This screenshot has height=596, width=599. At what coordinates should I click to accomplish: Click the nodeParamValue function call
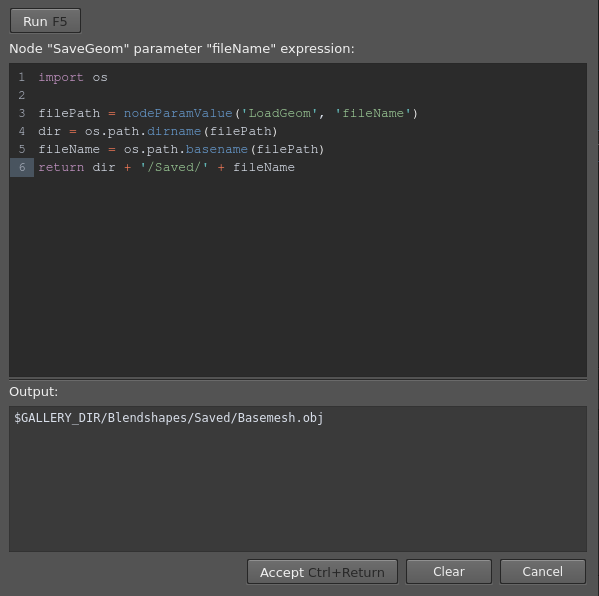point(178,113)
